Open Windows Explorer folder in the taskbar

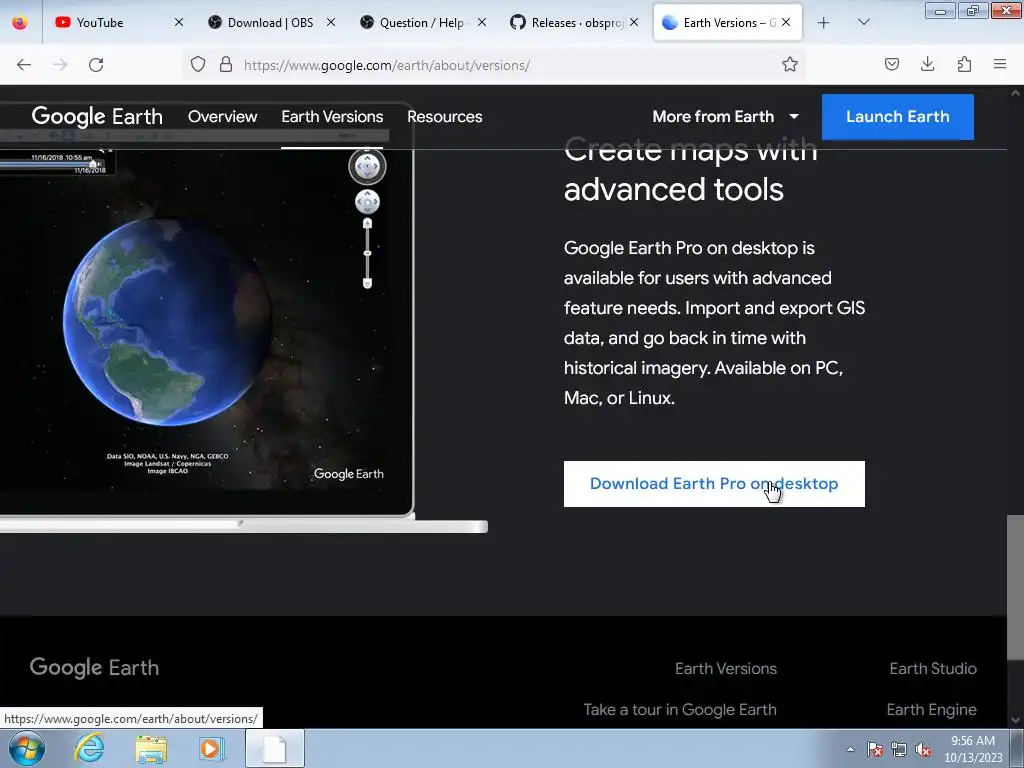tap(150, 749)
